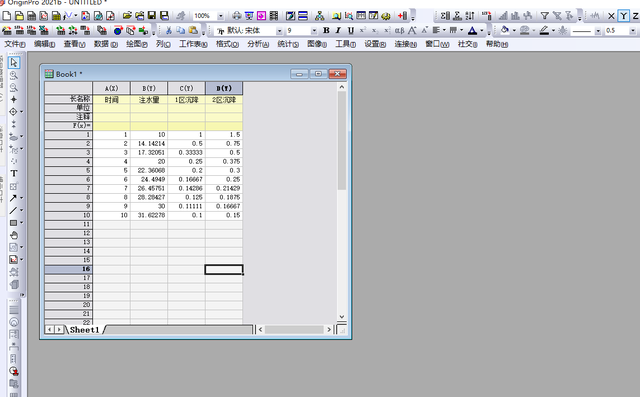
Task: Select column header A(X)
Action: [x=111, y=88]
